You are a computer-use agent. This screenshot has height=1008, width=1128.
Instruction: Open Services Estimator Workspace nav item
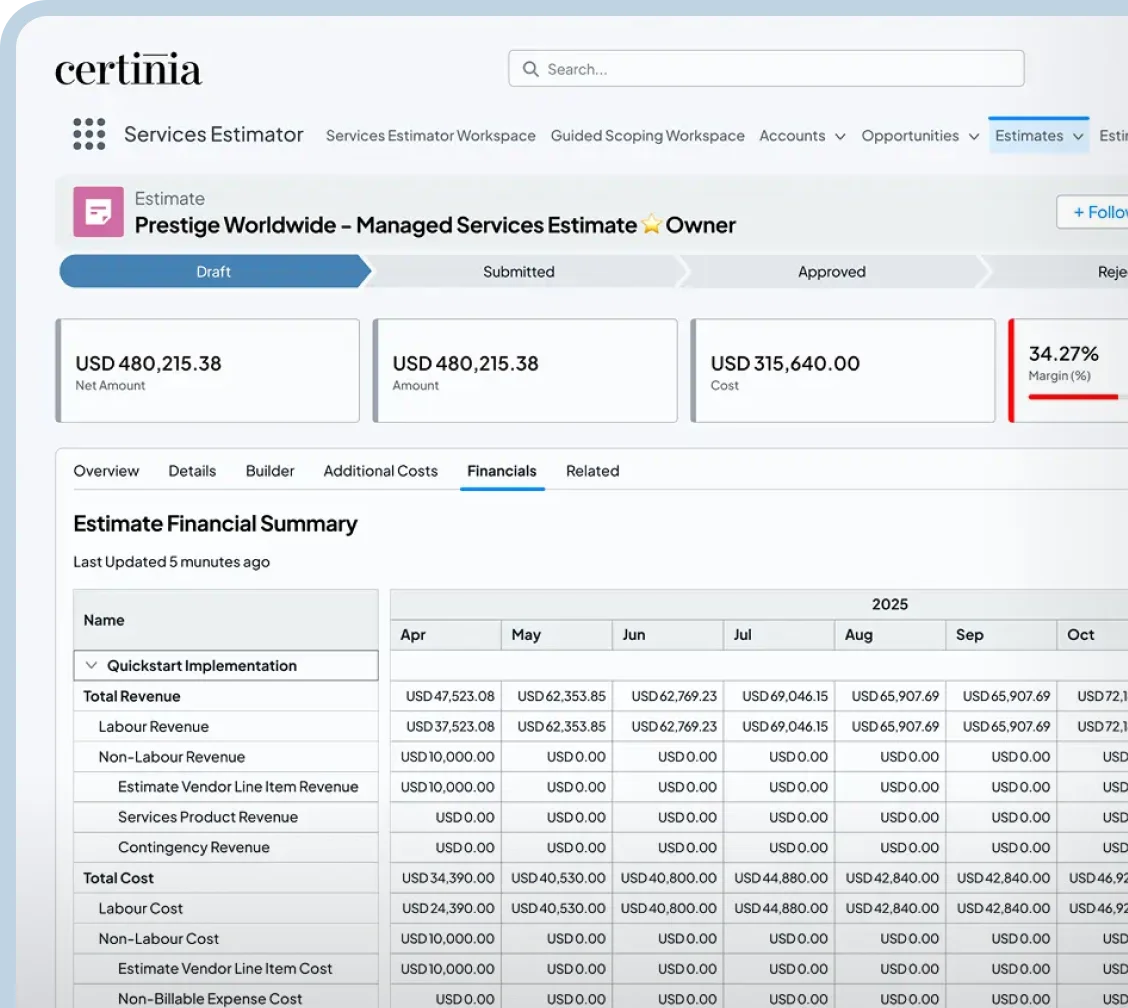(430, 136)
